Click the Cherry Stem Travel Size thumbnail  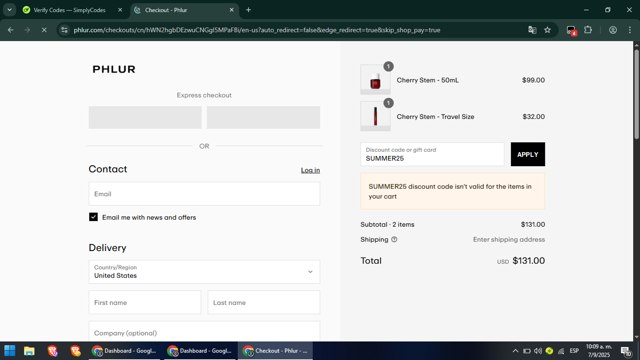[375, 116]
